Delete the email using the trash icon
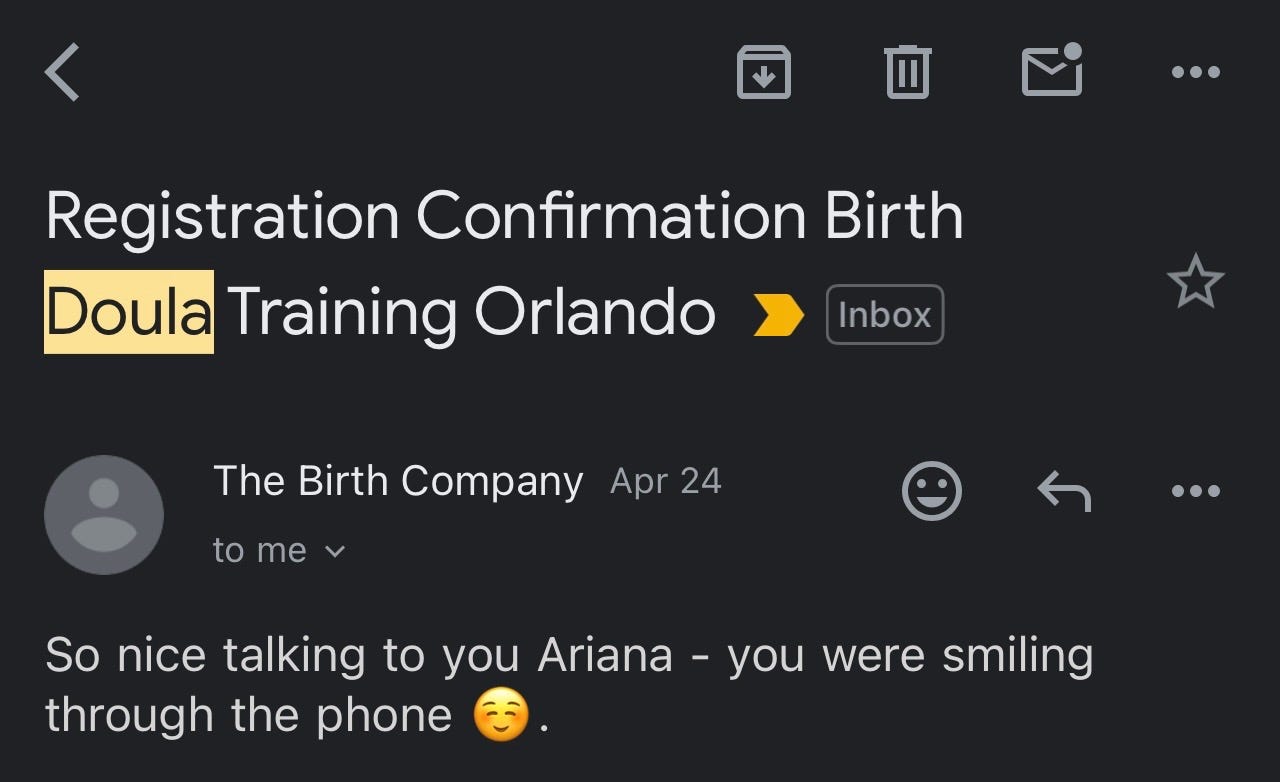 pyautogui.click(x=908, y=72)
